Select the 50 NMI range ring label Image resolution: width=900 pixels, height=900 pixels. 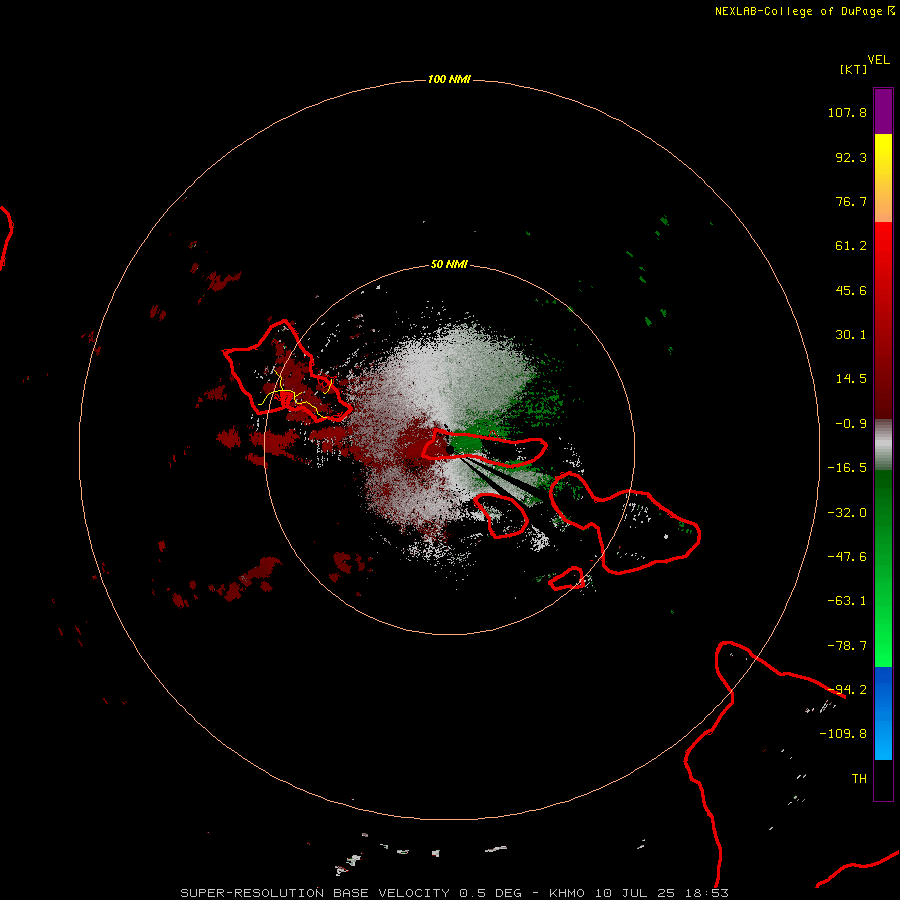pos(449,264)
